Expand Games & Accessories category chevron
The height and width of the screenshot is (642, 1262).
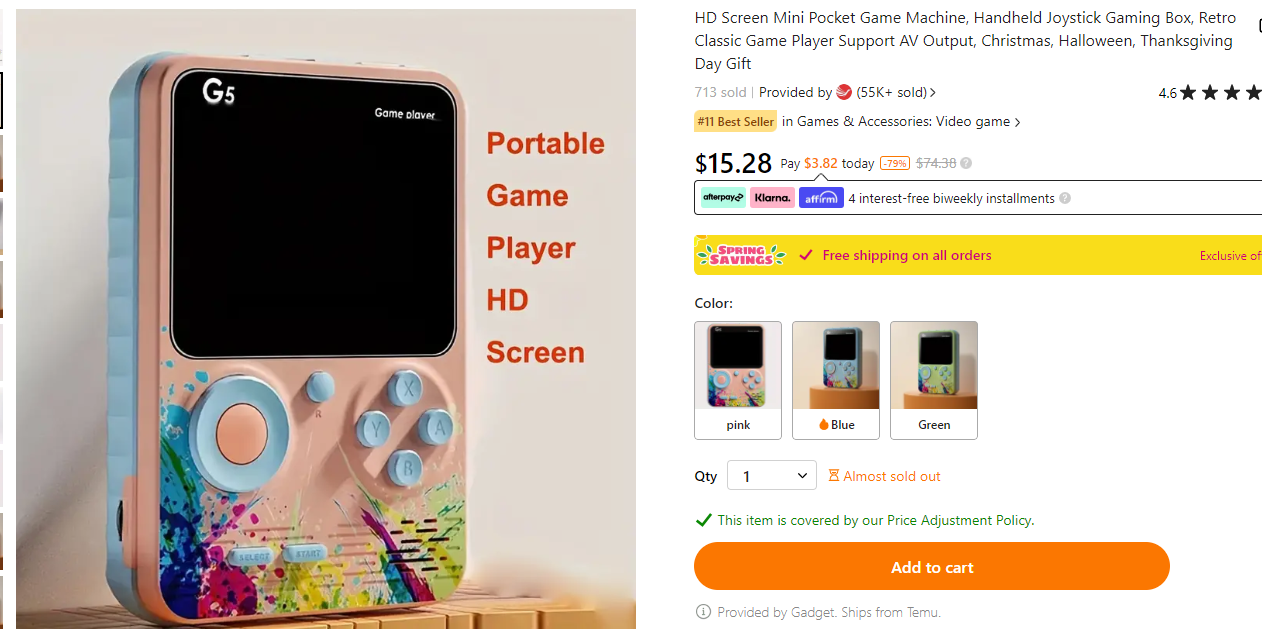point(1018,122)
